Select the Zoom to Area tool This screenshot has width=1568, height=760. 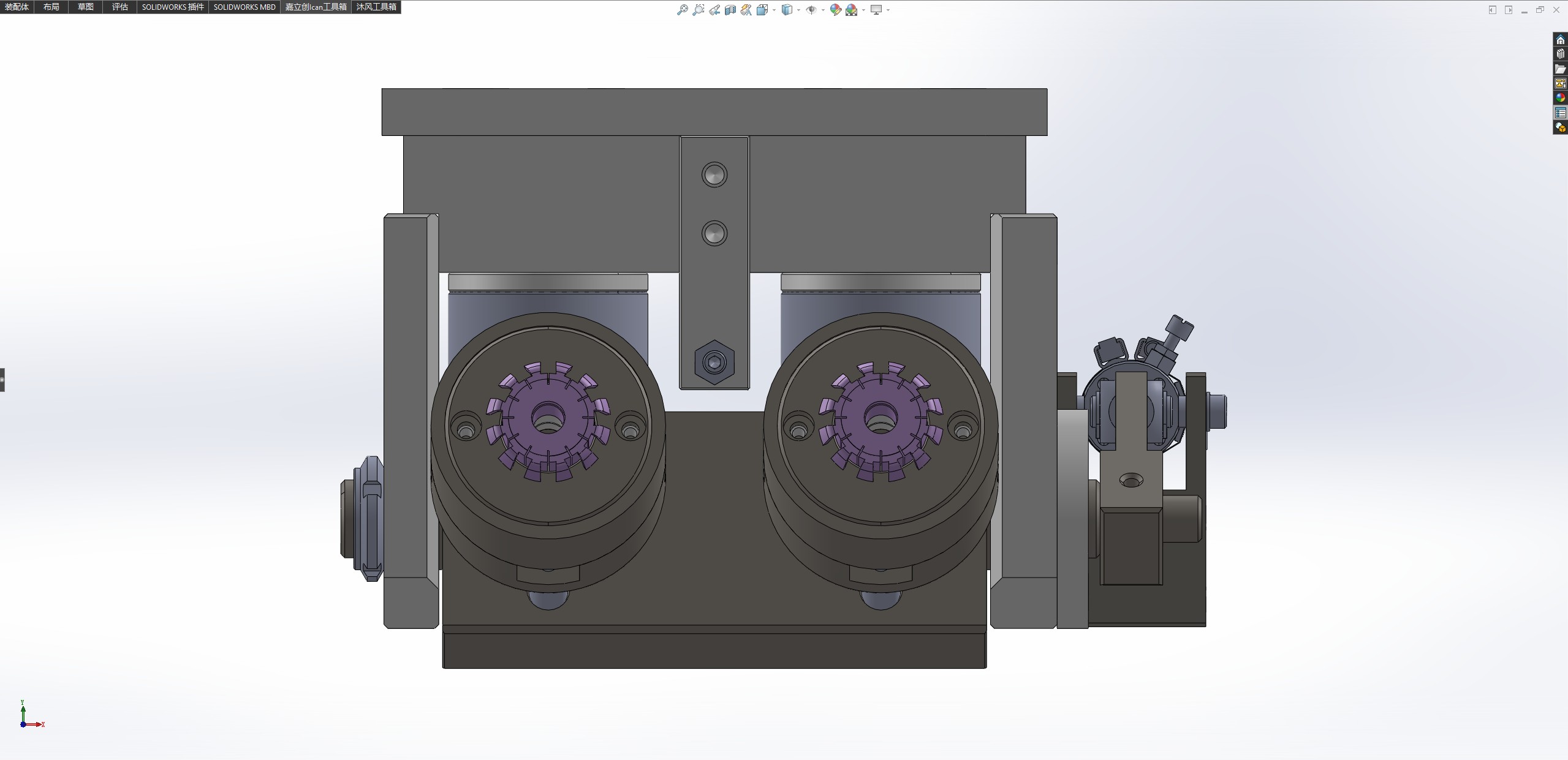698,10
